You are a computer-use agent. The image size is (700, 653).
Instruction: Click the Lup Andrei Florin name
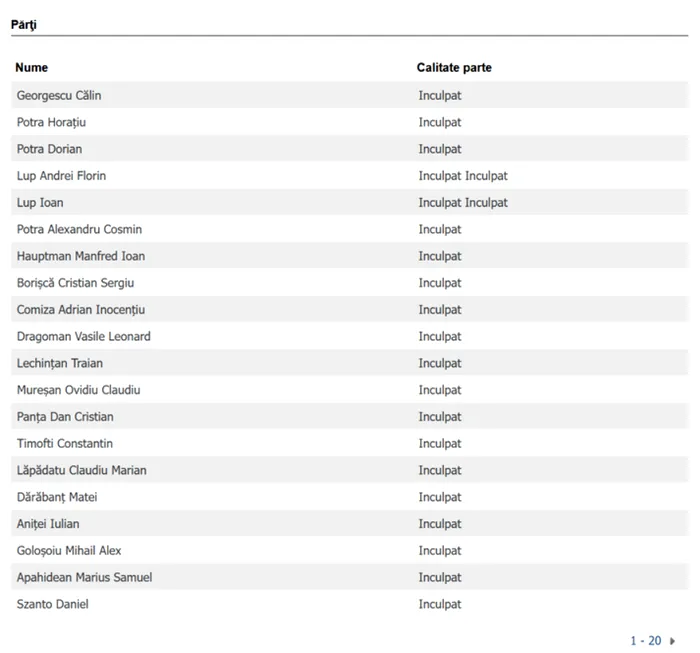[61, 176]
